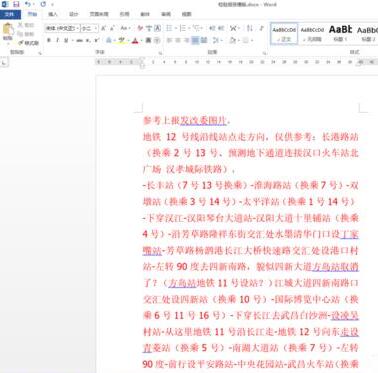
Task: Increase the paragraph indent
Action: 221,29
